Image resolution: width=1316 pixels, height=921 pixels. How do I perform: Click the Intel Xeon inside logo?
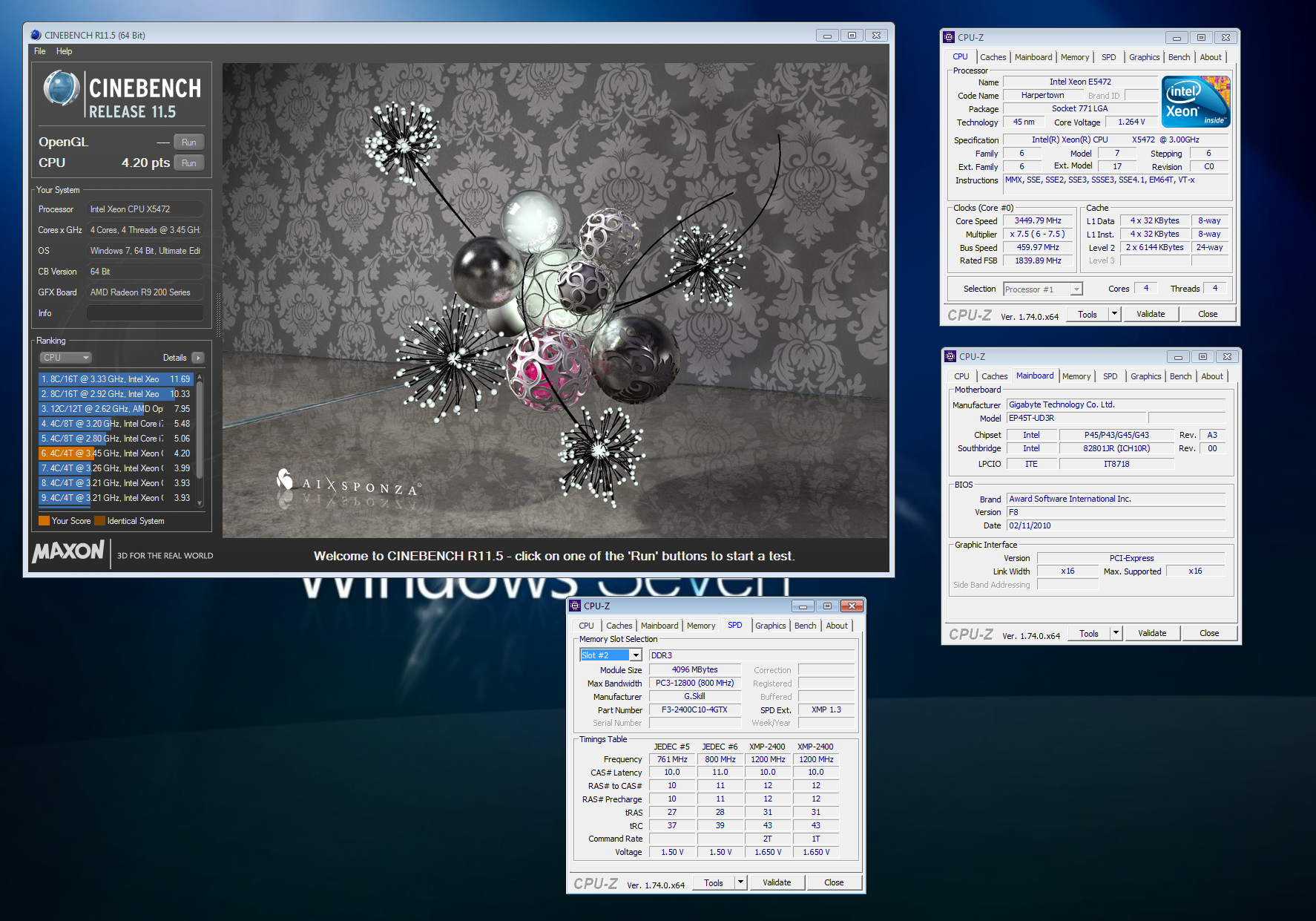[x=1195, y=102]
